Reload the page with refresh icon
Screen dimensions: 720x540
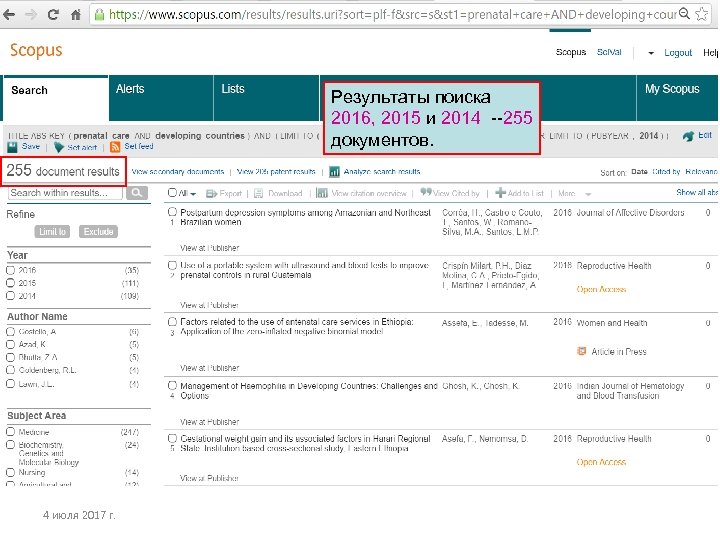[x=53, y=14]
